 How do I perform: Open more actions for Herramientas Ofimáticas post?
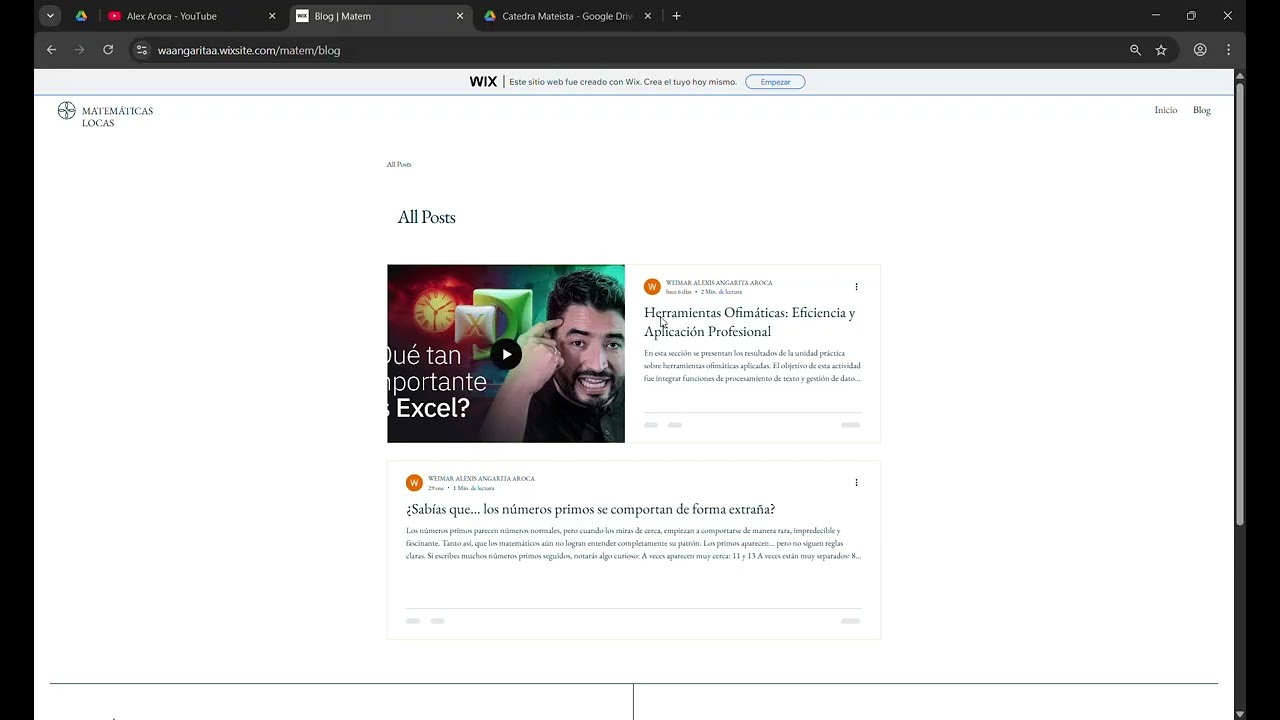pyautogui.click(x=856, y=287)
